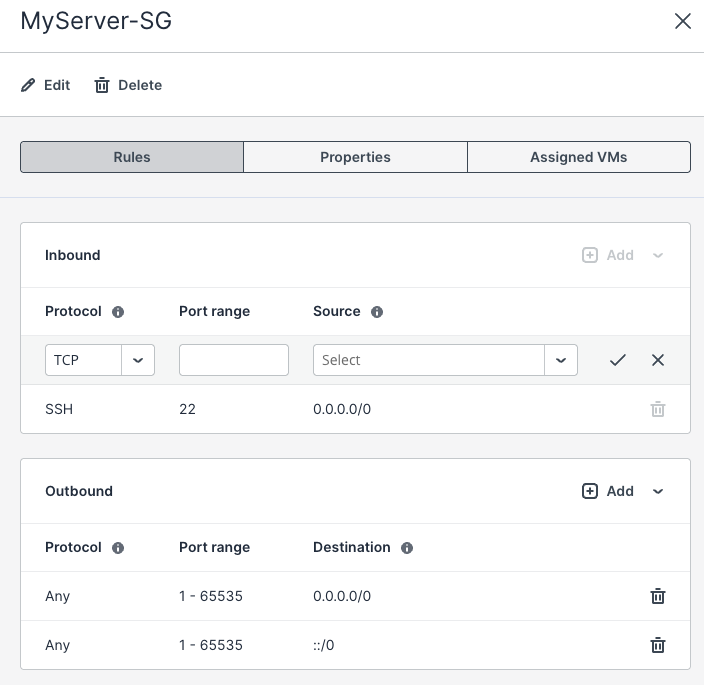This screenshot has height=685, width=704.
Task: Expand the Outbound Add chevron menu
Action: tap(658, 491)
